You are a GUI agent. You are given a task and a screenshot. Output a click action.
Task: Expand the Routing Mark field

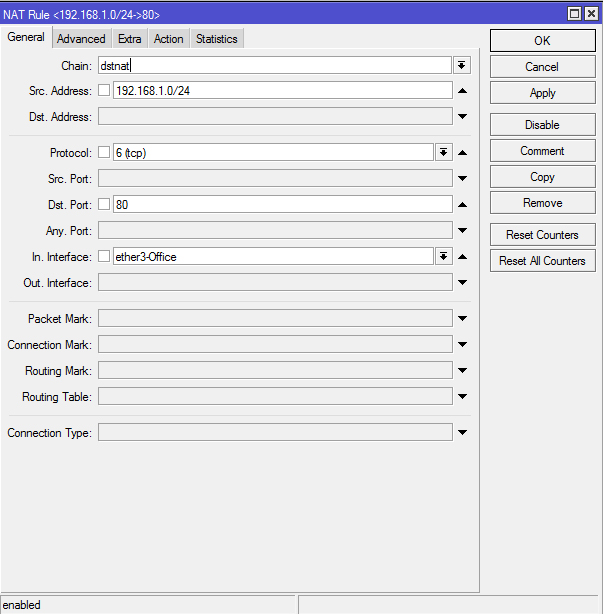tap(462, 370)
